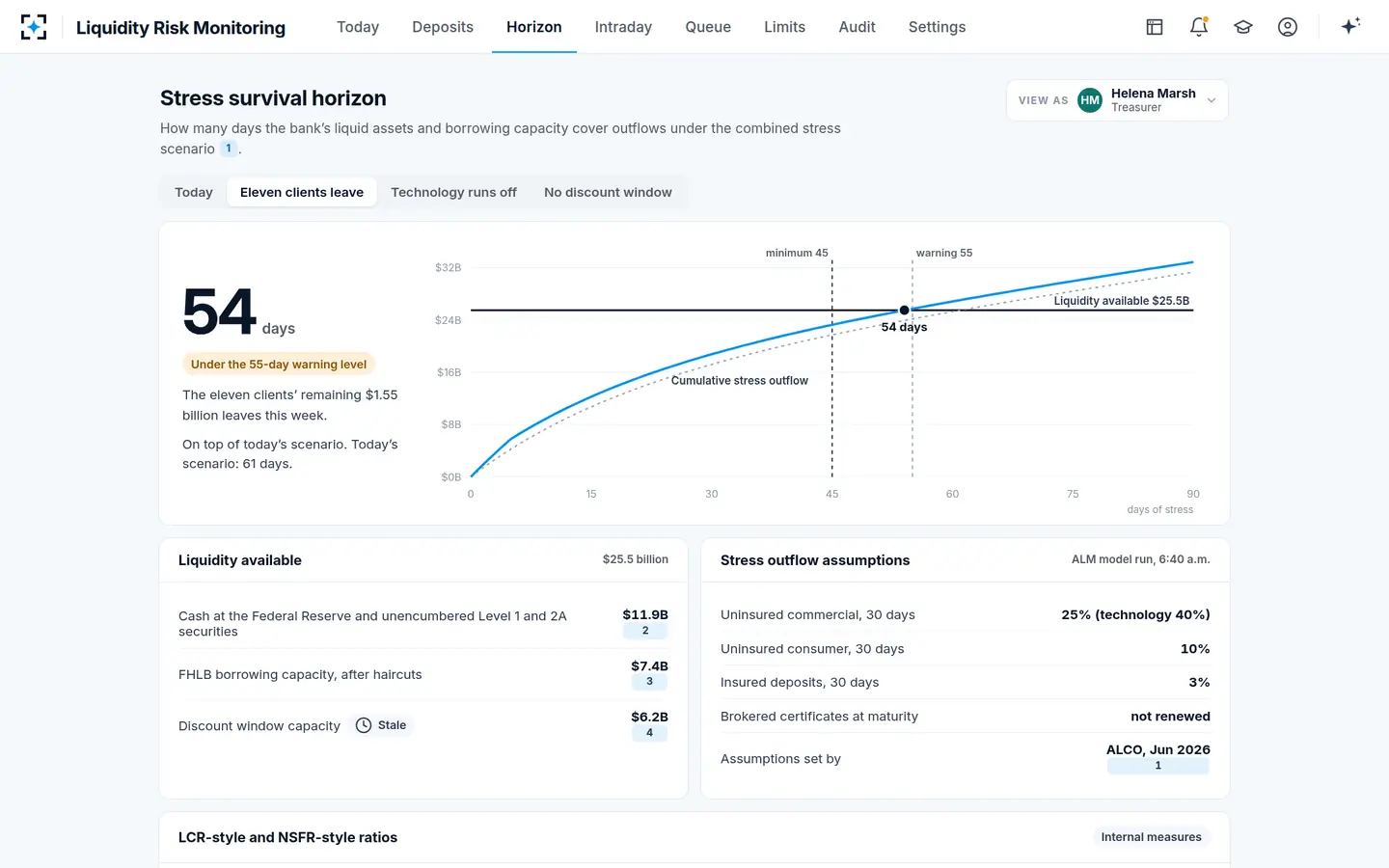The image size is (1389, 868).
Task: Click the ALM model run, 6:40 a.m. text
Action: 1141,559
